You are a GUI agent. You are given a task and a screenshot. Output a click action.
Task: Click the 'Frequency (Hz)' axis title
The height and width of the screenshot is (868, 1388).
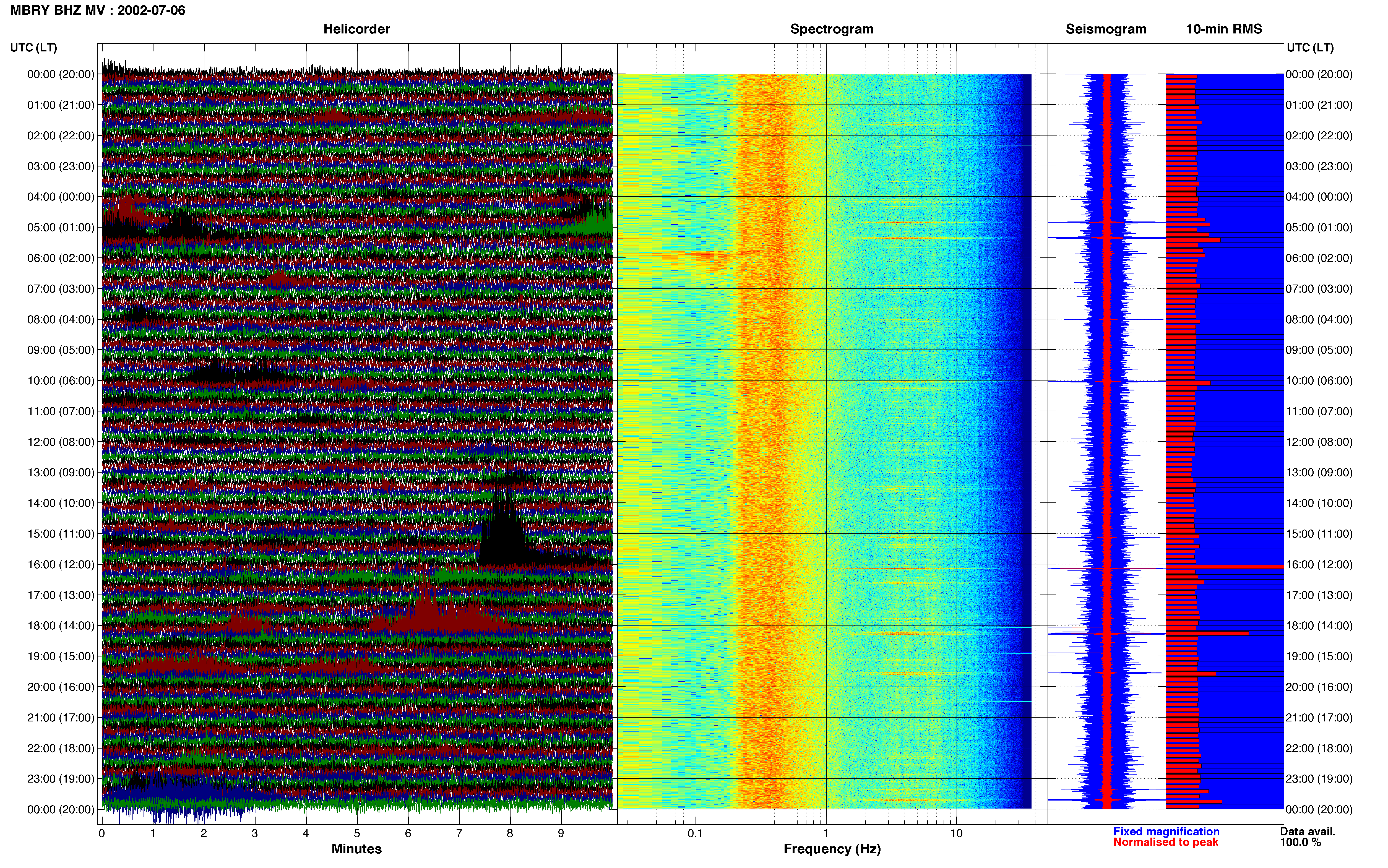[832, 849]
